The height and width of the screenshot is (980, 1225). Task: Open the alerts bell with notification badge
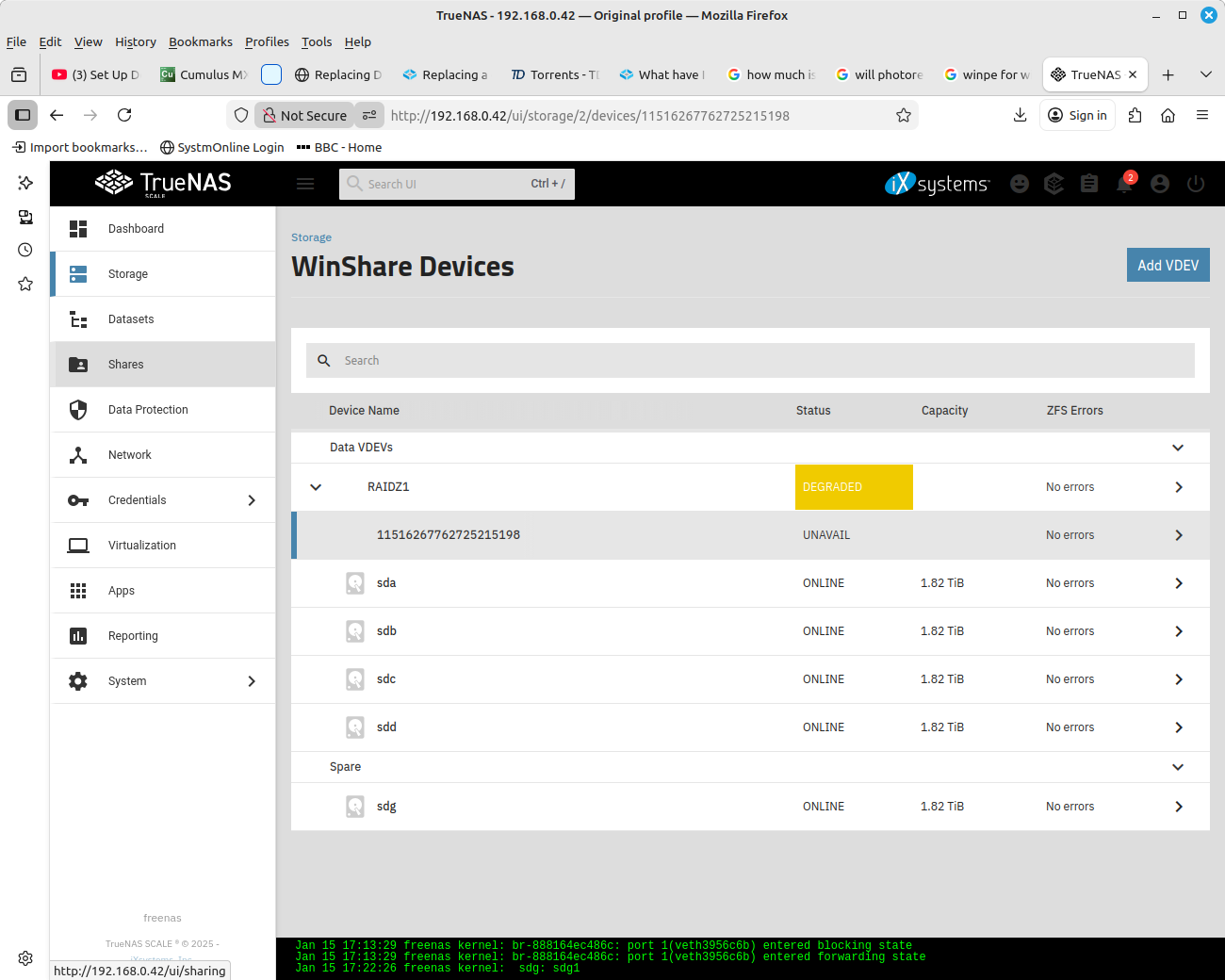tap(1124, 184)
